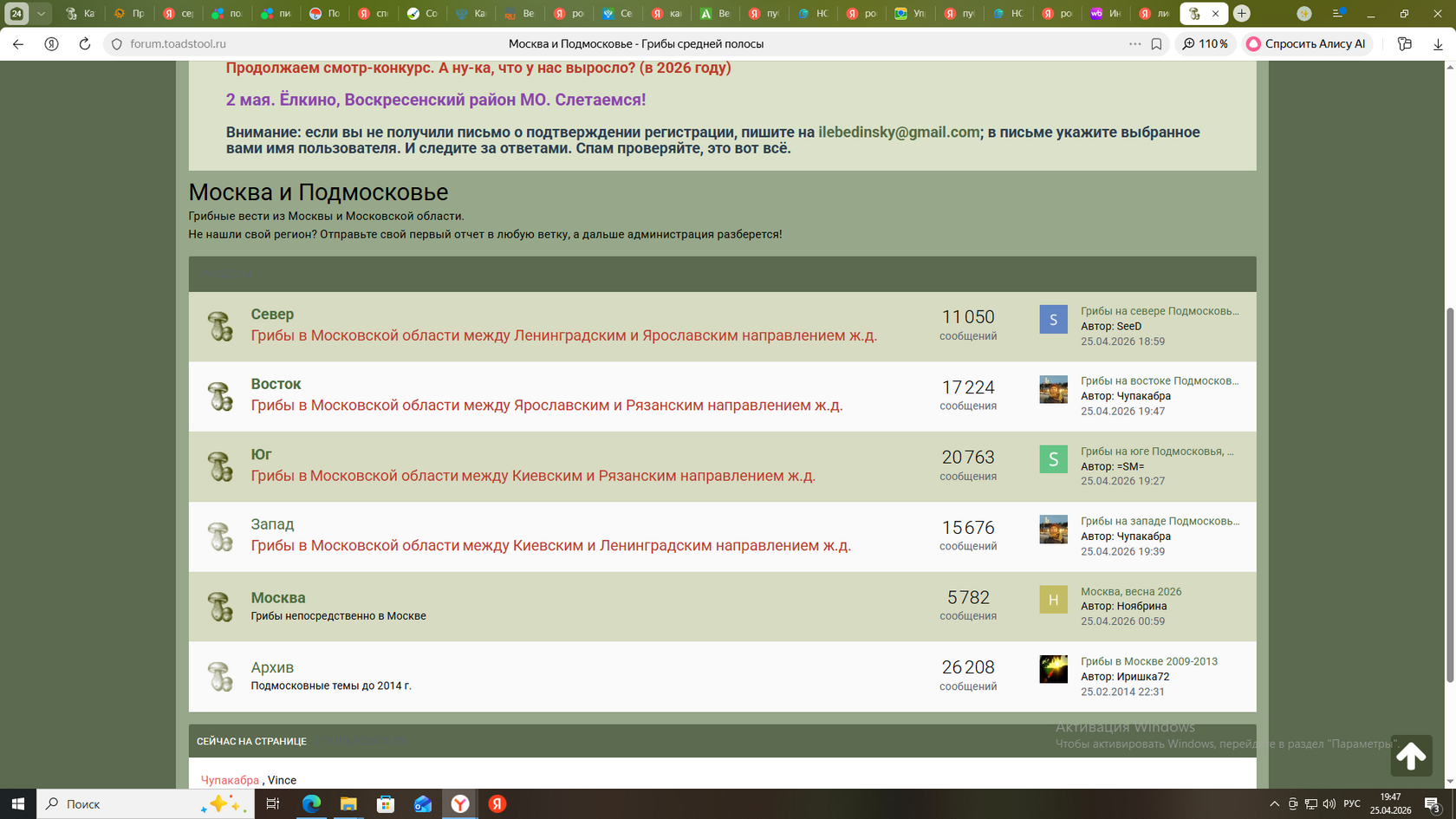Open the three-dots page options menu

tap(1134, 43)
